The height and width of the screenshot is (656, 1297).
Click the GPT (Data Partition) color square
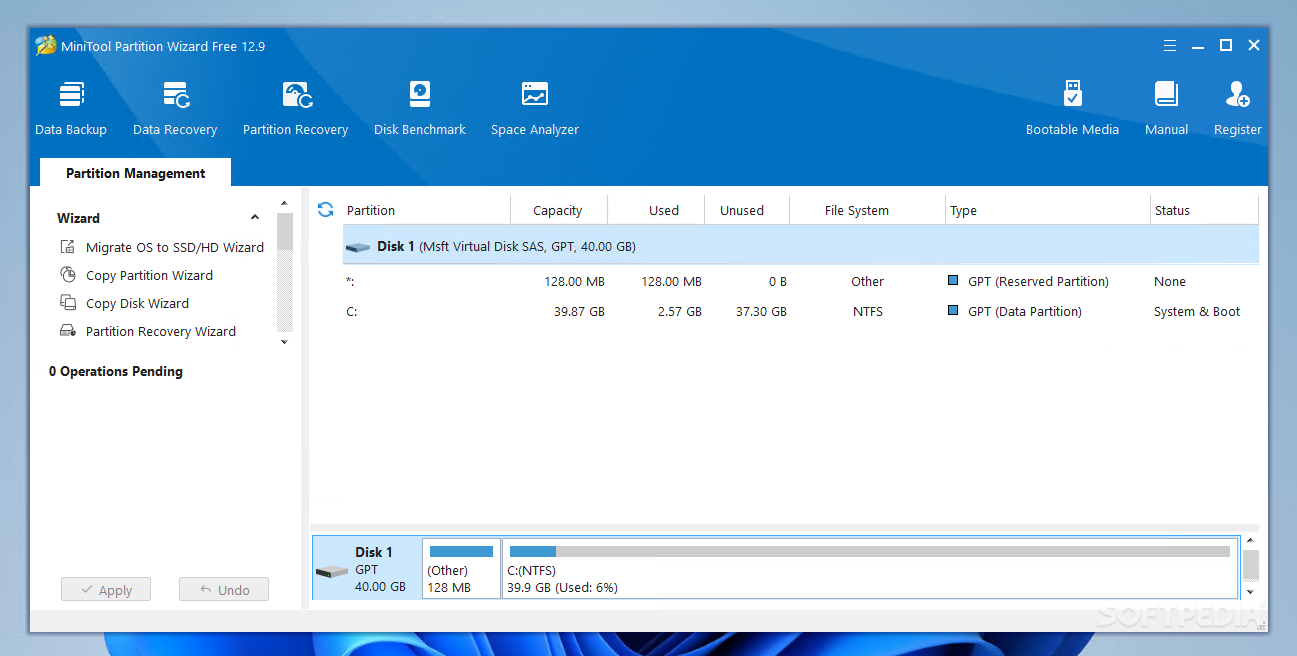[x=953, y=311]
